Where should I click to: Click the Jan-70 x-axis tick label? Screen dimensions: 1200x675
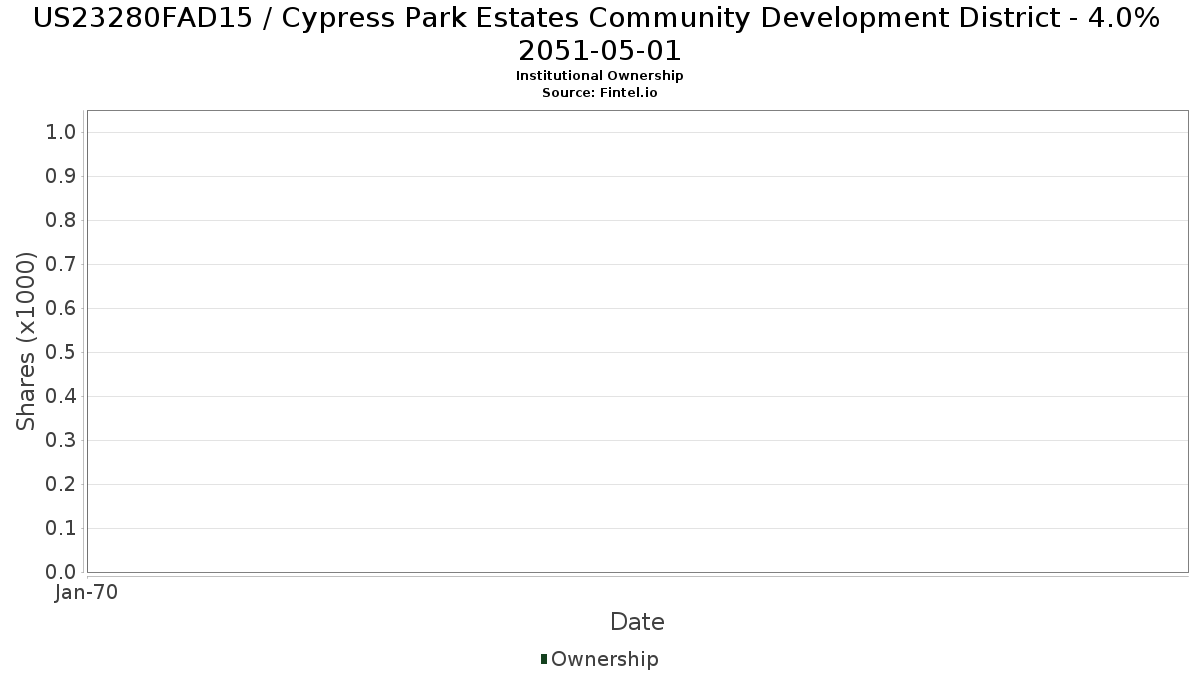87,592
